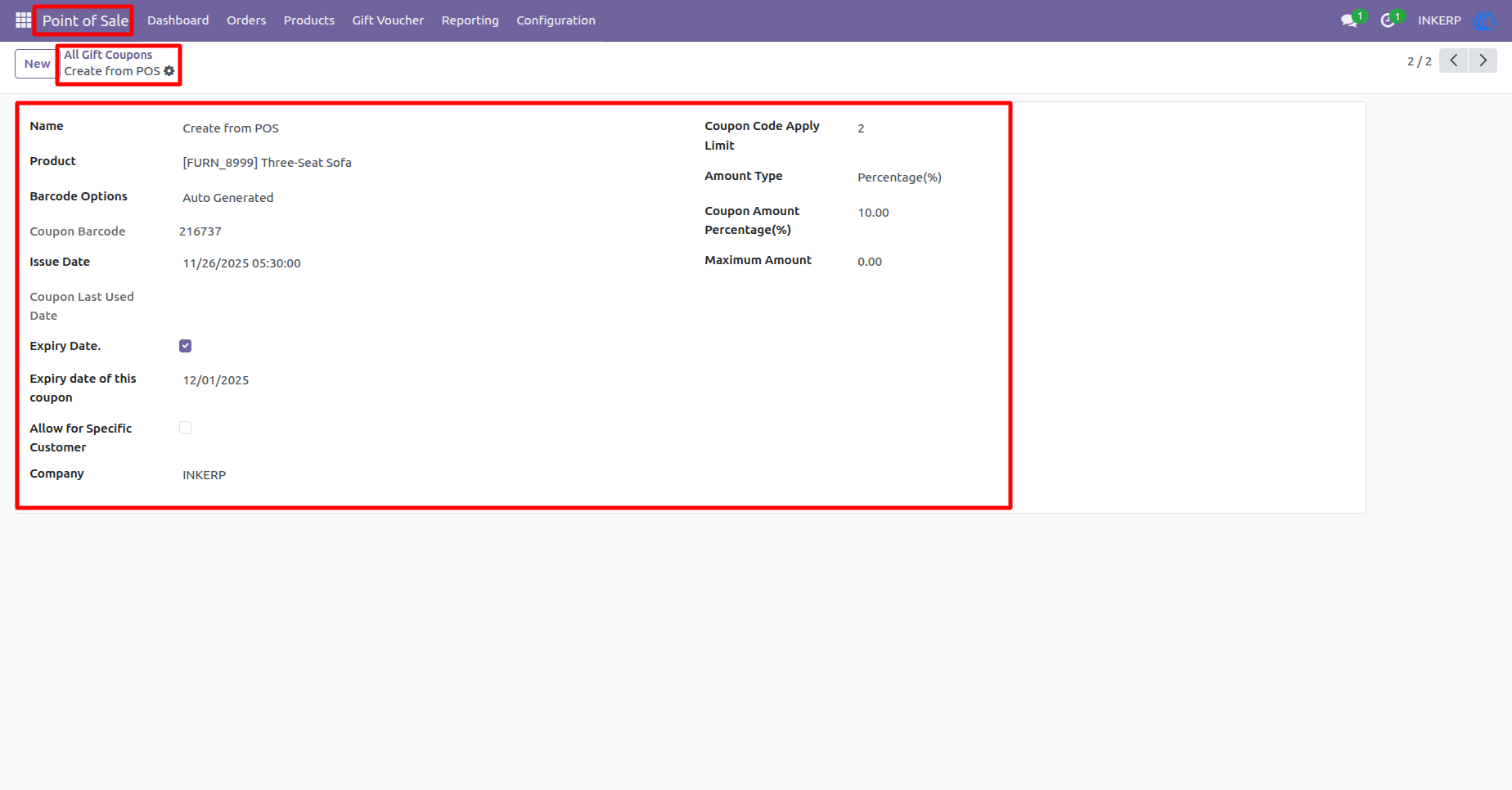1512x790 pixels.
Task: Open the Gift Voucher menu
Action: 388,20
